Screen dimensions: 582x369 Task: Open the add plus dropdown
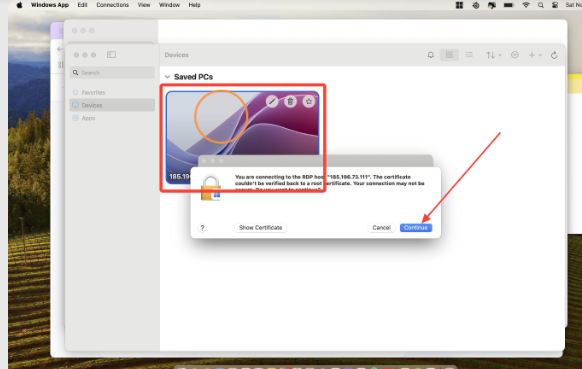535,55
